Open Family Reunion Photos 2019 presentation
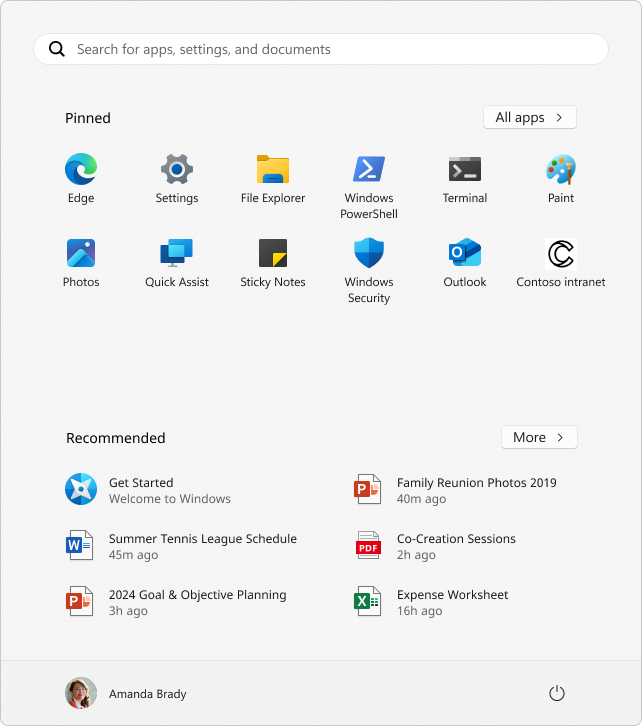642x726 pixels. coord(476,490)
